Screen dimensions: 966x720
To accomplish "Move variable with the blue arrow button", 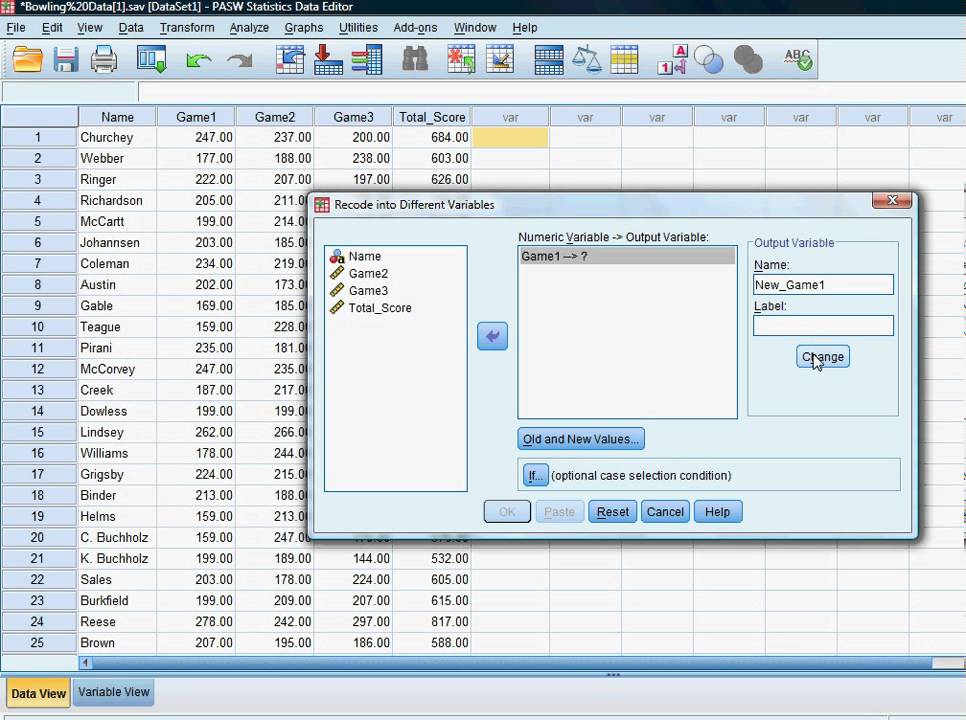I will pos(492,336).
